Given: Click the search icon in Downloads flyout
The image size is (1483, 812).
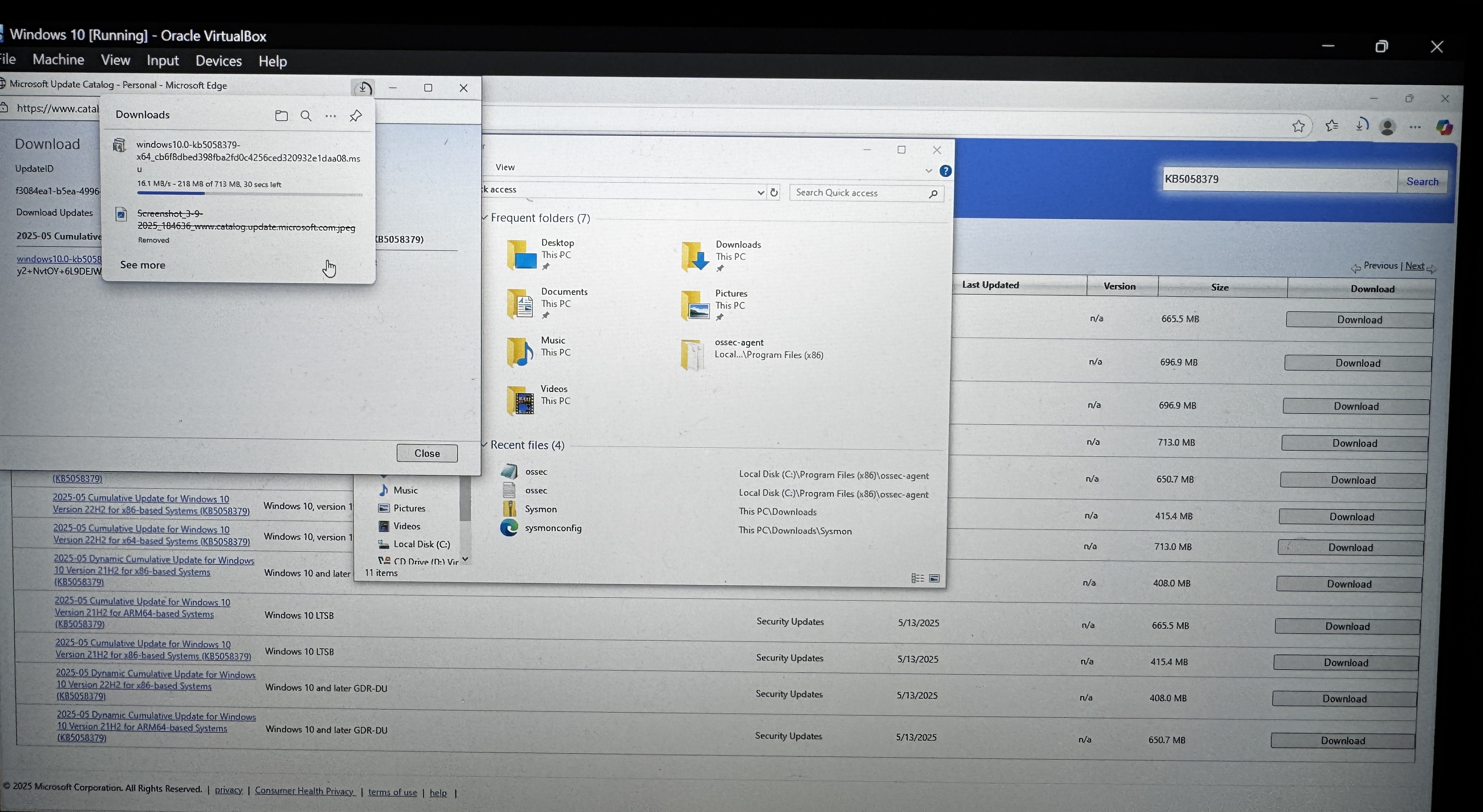Looking at the screenshot, I should pyautogui.click(x=306, y=116).
